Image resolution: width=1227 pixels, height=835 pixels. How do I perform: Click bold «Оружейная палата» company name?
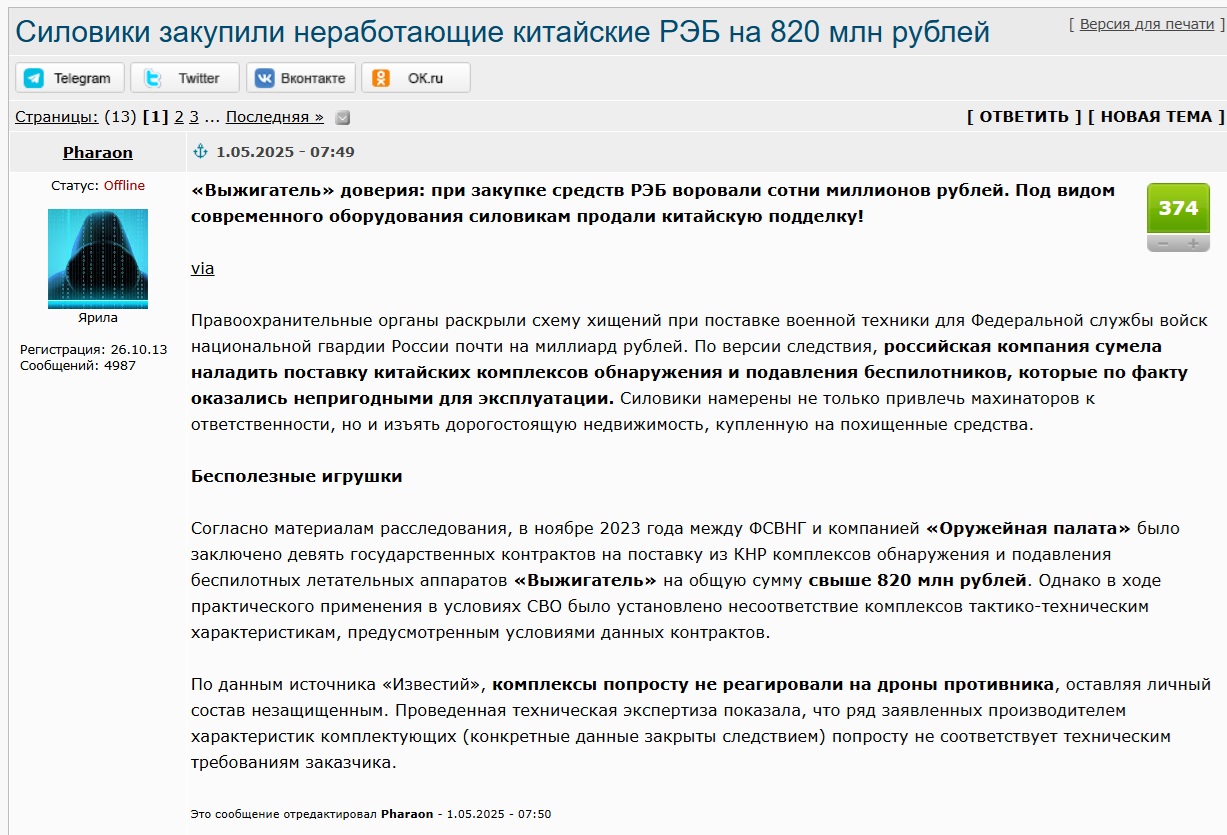1028,528
